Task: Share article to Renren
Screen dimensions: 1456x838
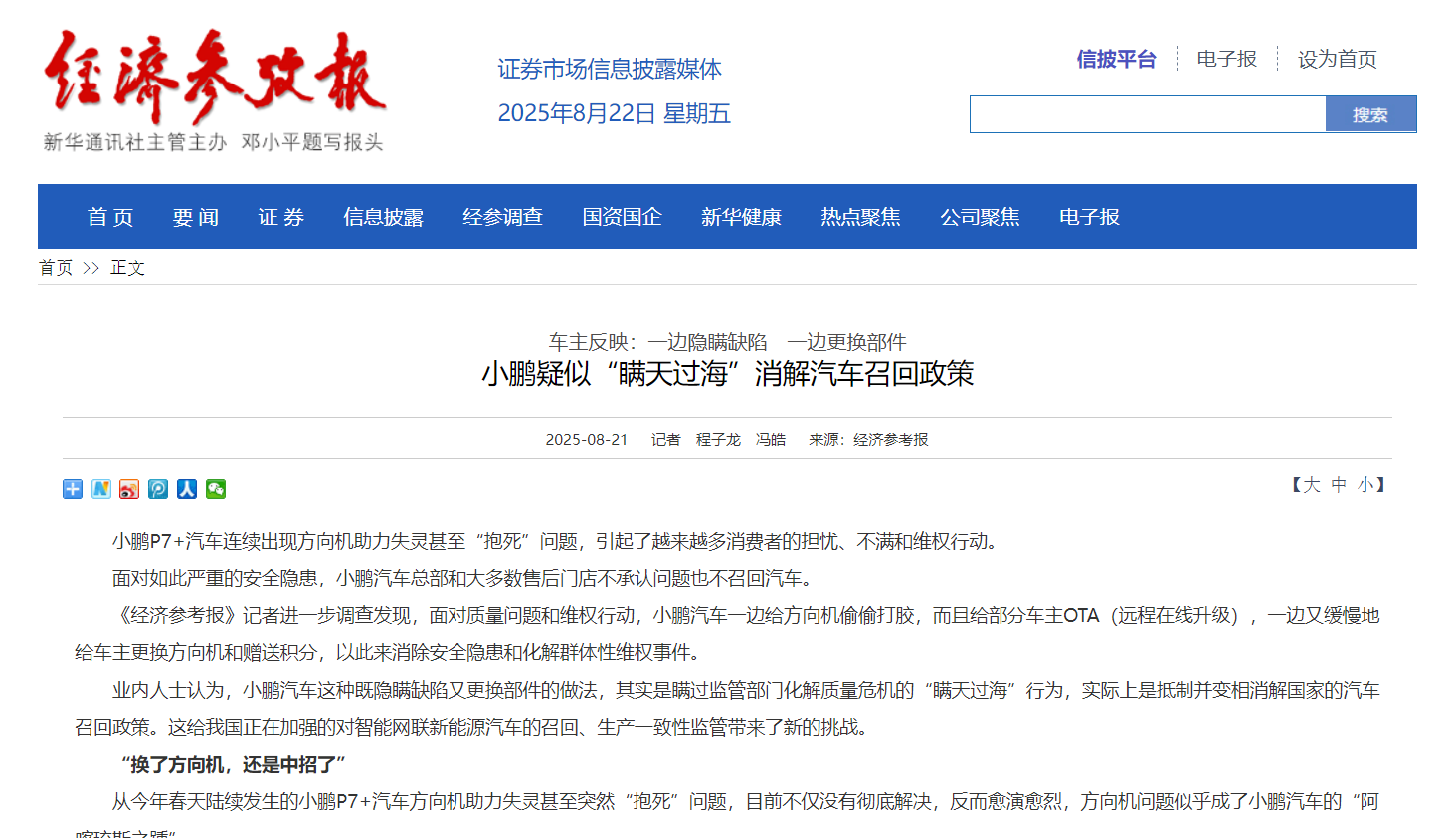Action: [187, 489]
